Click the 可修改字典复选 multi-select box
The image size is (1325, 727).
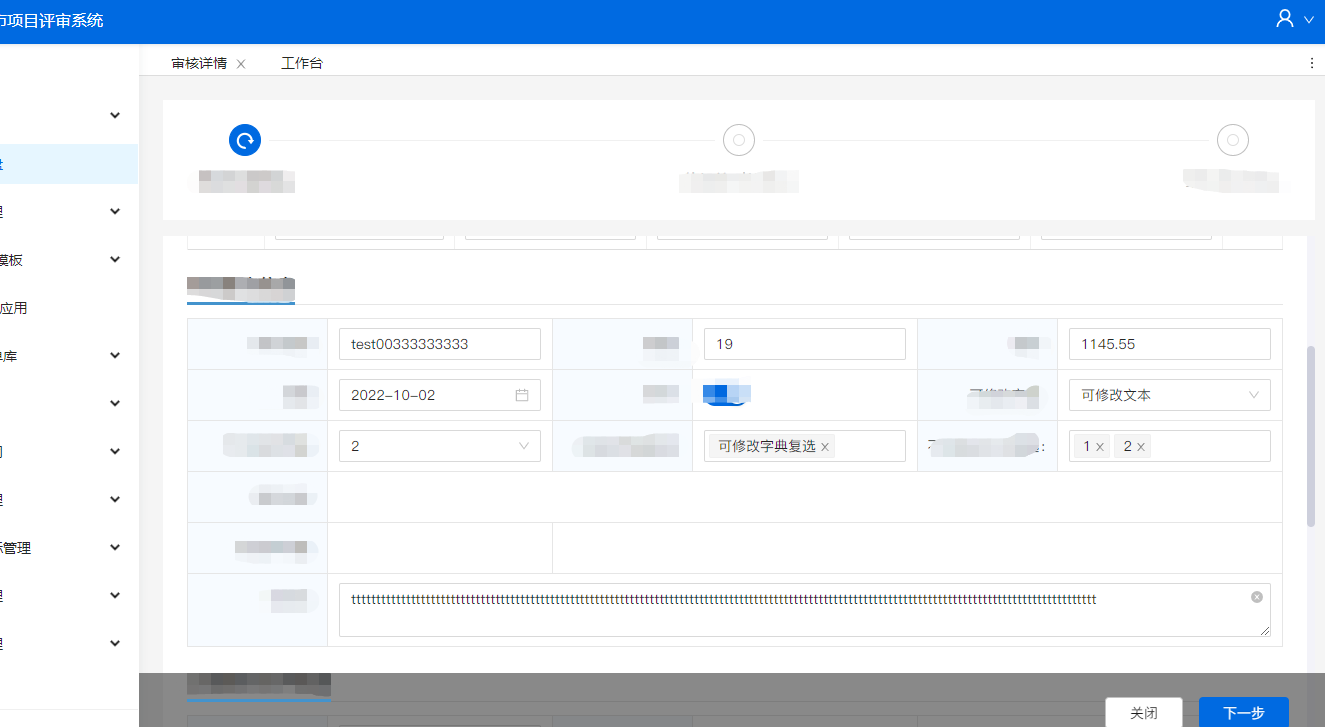point(805,446)
